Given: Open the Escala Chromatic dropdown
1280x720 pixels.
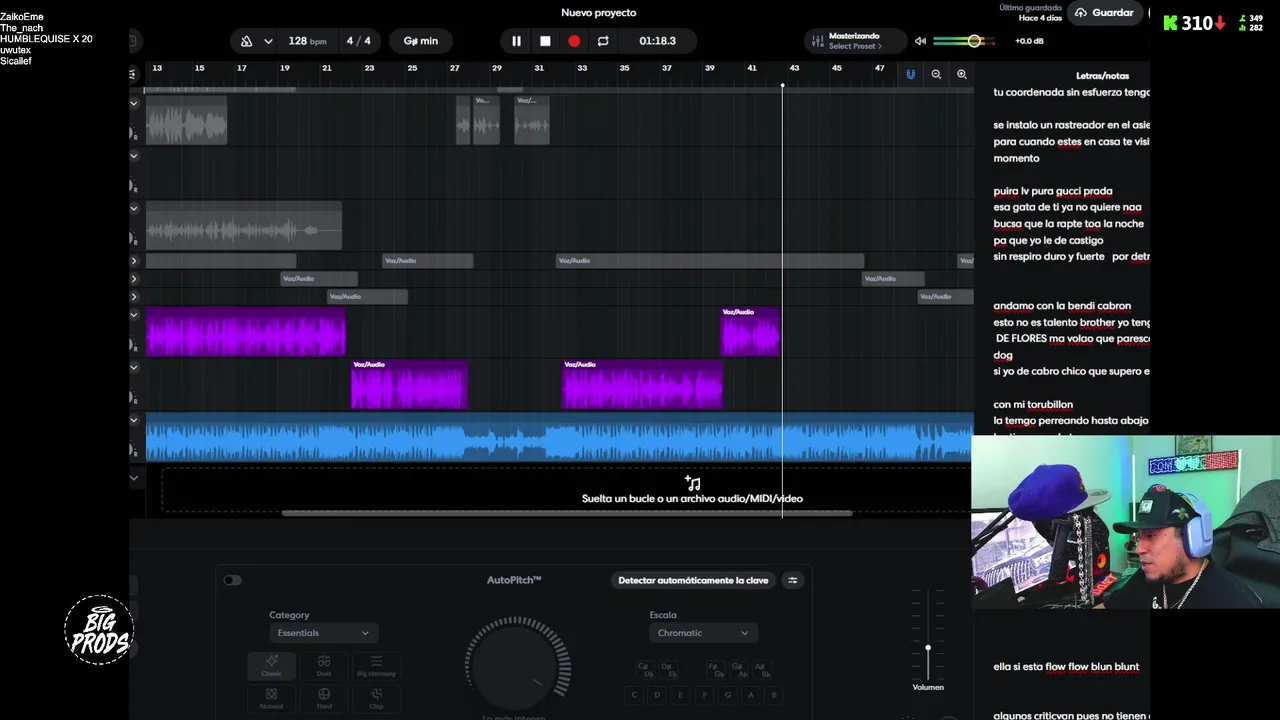Looking at the screenshot, I should [703, 633].
